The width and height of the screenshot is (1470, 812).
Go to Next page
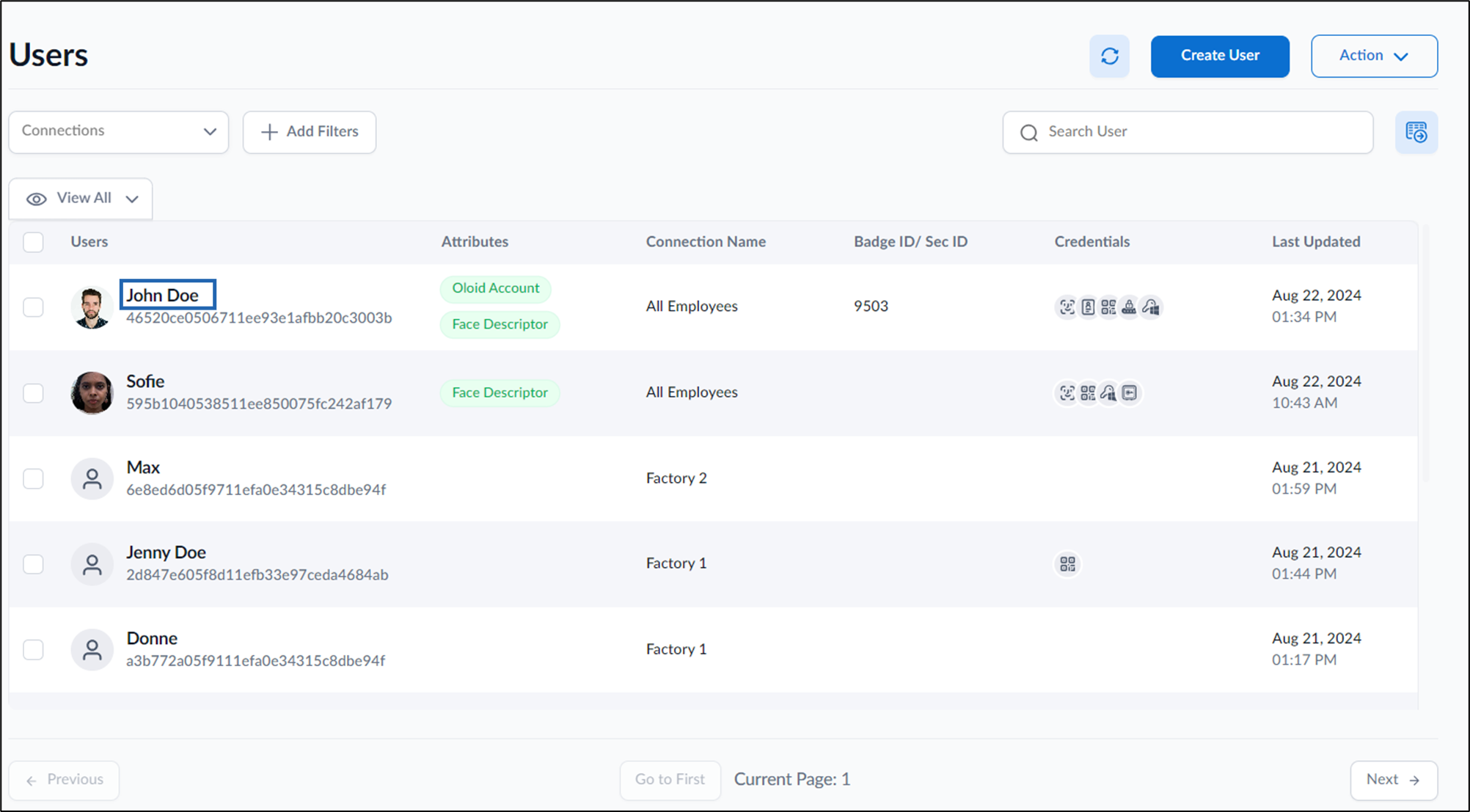click(1394, 780)
